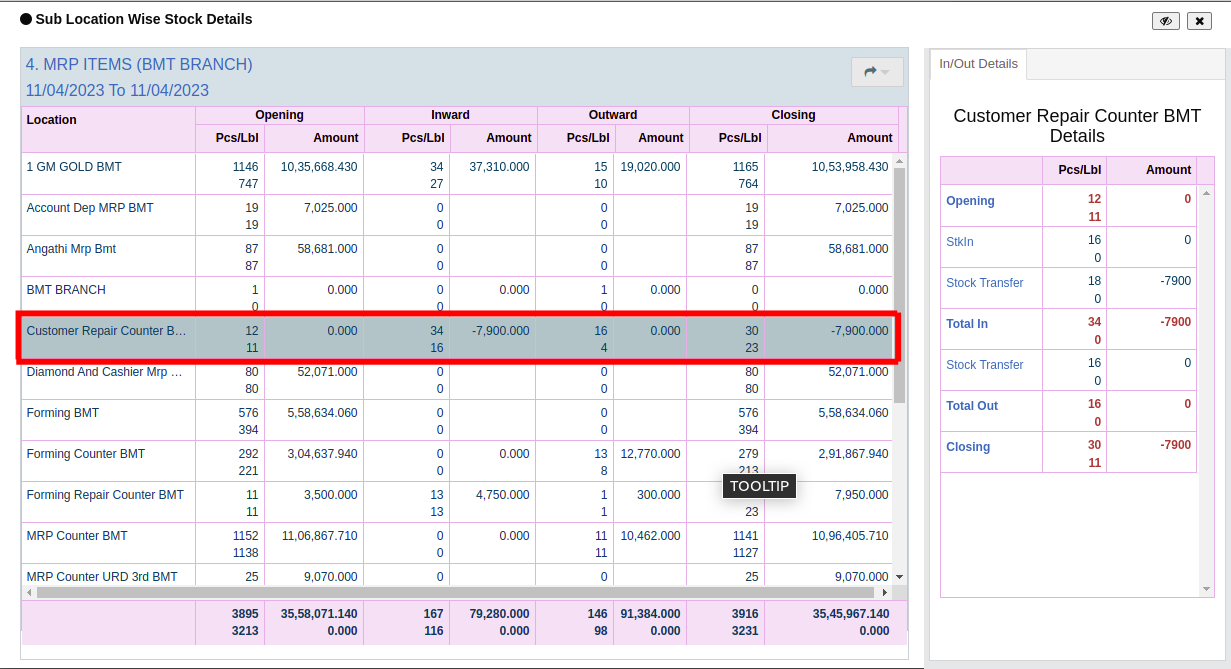Select the MRP Counter URD 3rd BMT row
This screenshot has width=1231, height=669.
[x=457, y=575]
